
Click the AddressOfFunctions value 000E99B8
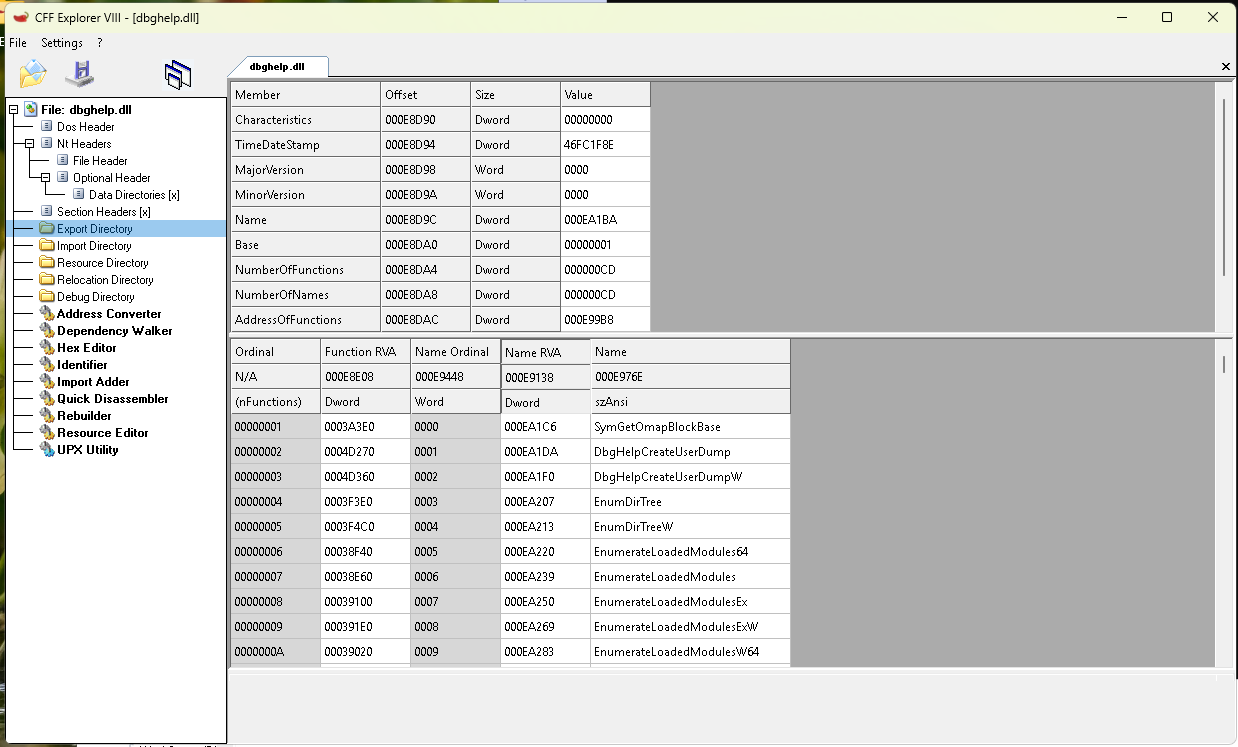coord(606,319)
